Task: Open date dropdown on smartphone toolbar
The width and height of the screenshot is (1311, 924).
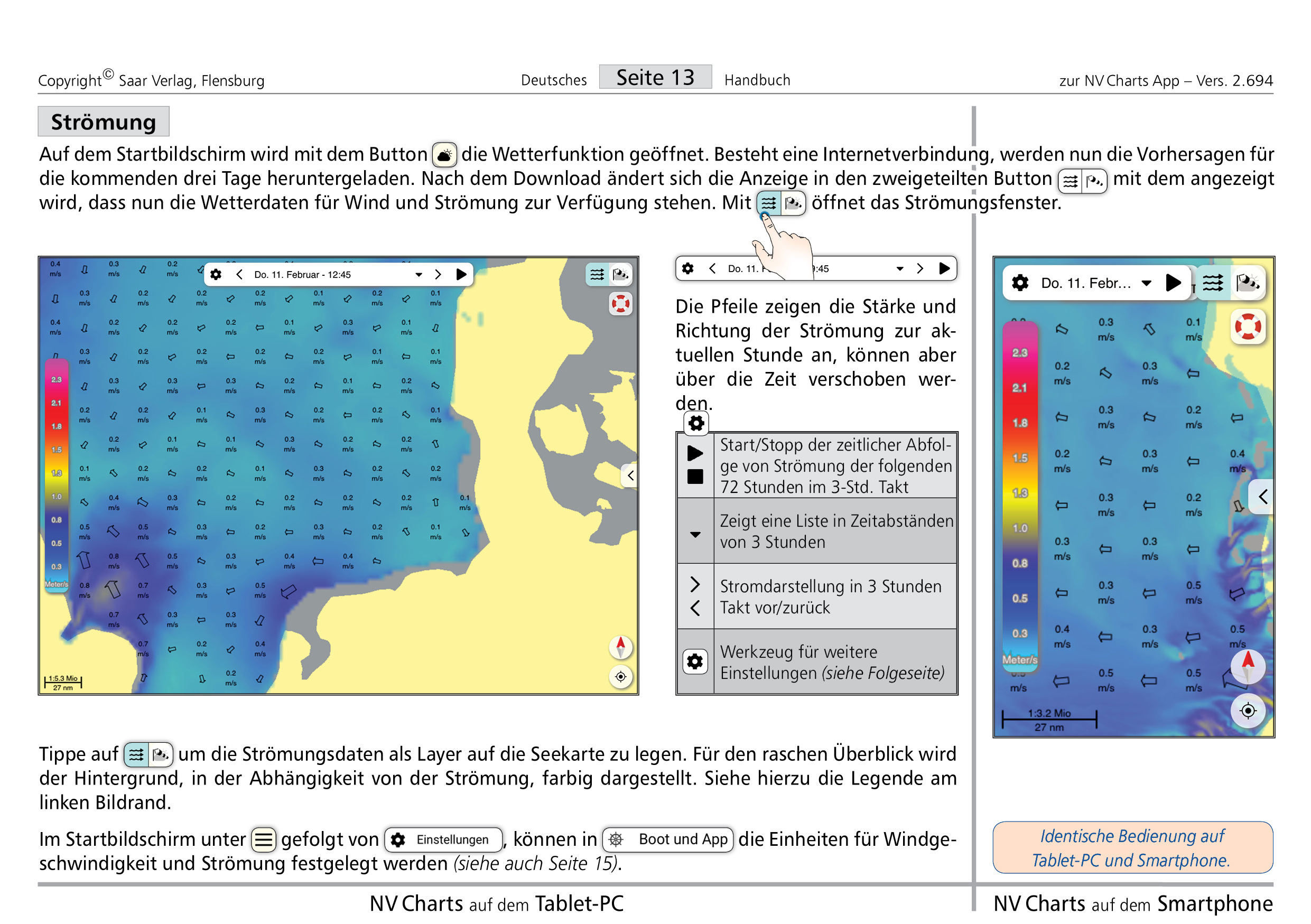Action: pos(1146,283)
